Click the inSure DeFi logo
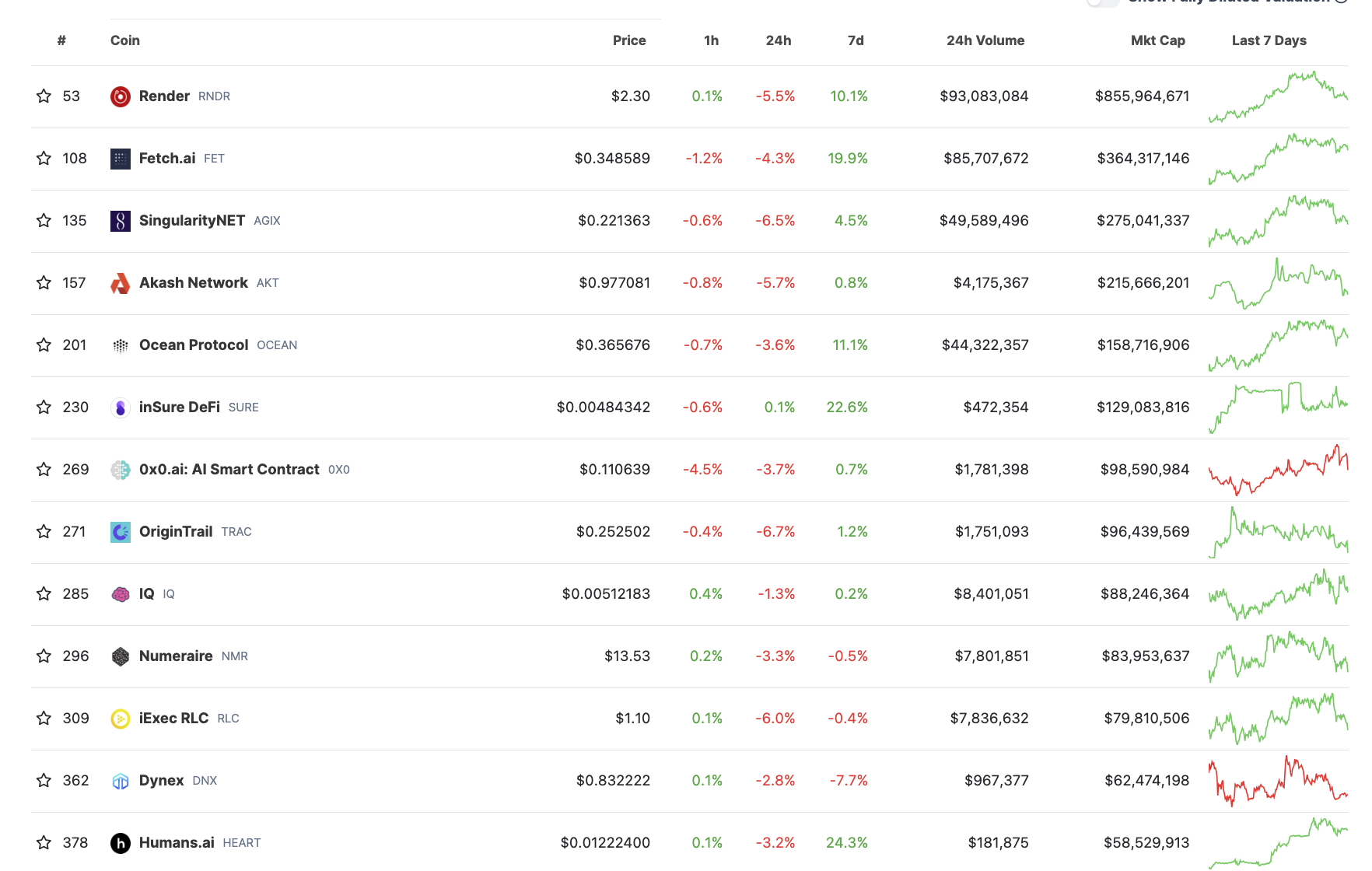The height and width of the screenshot is (871, 1372). [x=121, y=408]
